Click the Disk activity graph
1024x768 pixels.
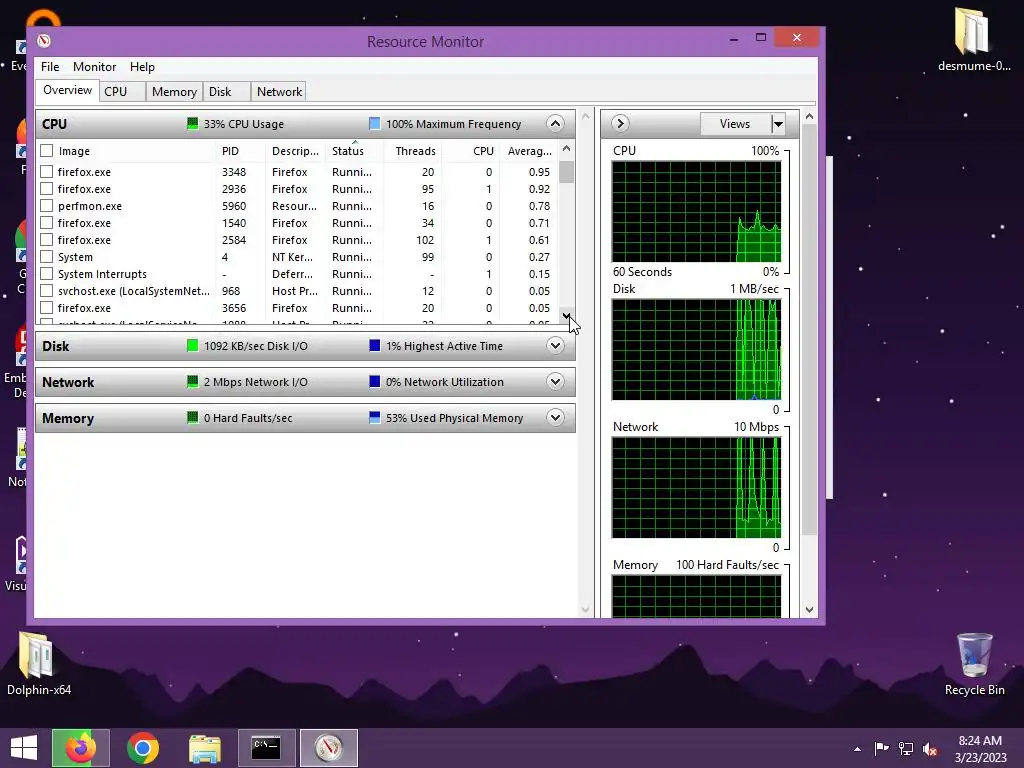[x=696, y=349]
